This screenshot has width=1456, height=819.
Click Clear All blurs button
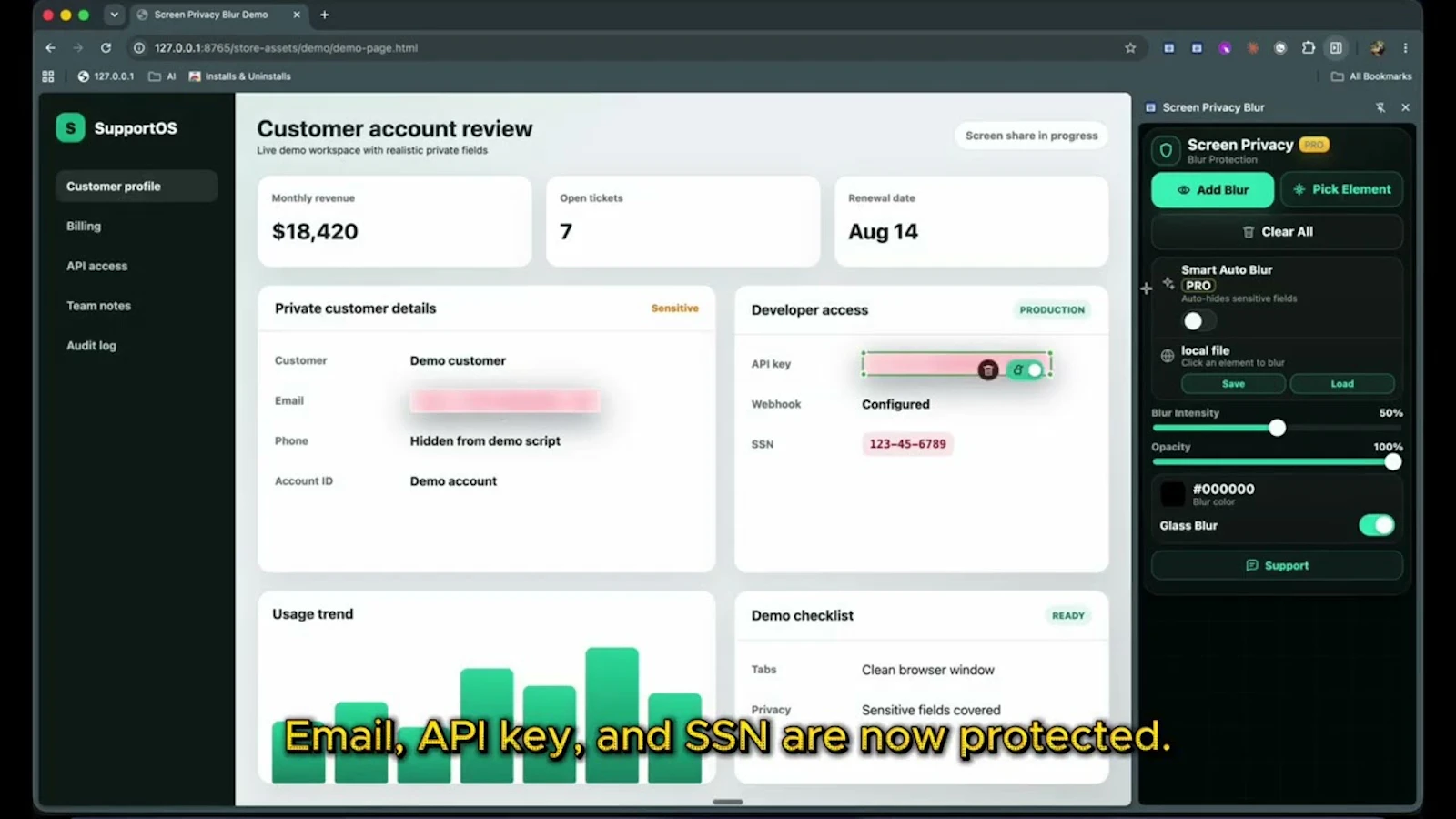[1277, 232]
